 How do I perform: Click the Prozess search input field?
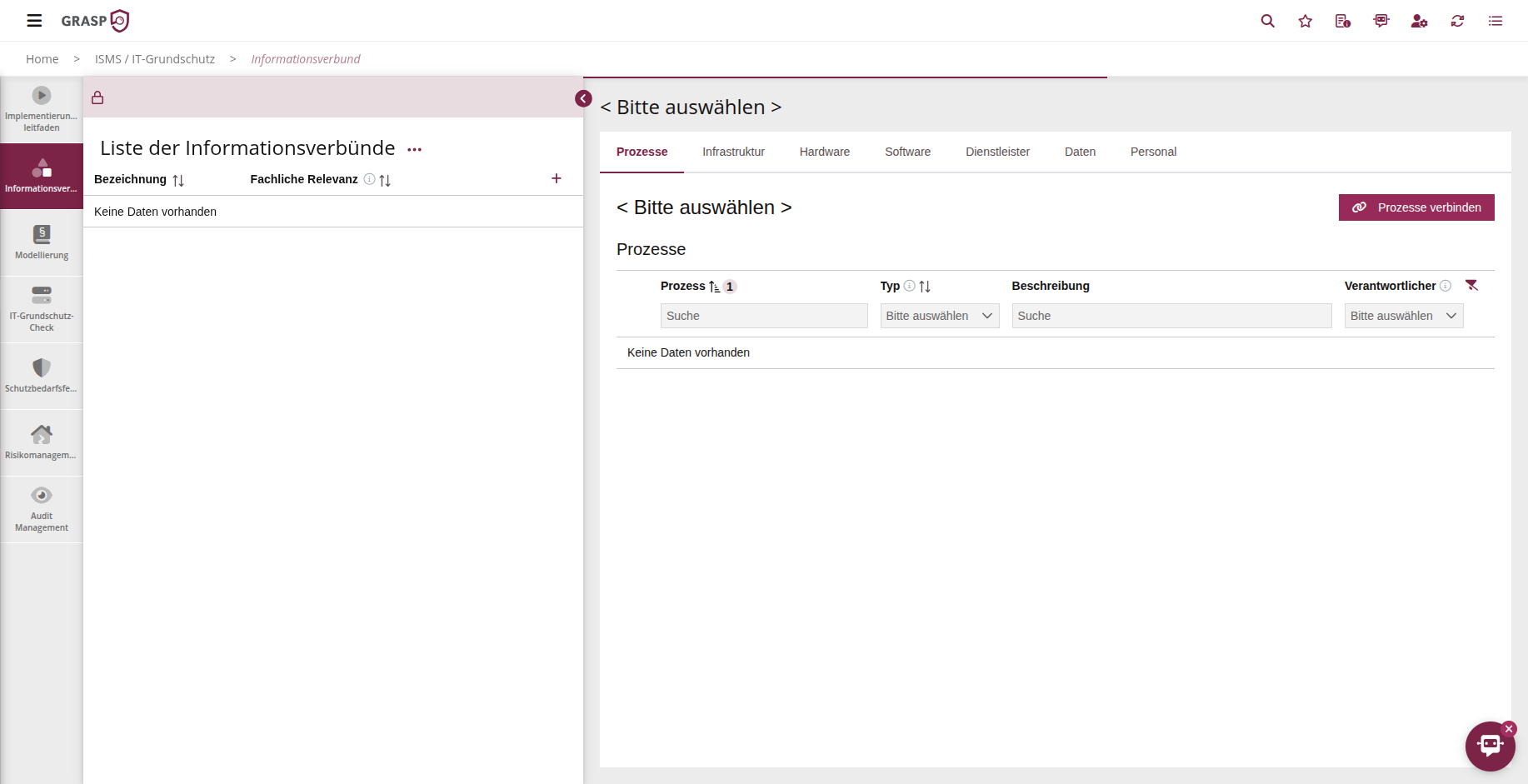click(763, 316)
